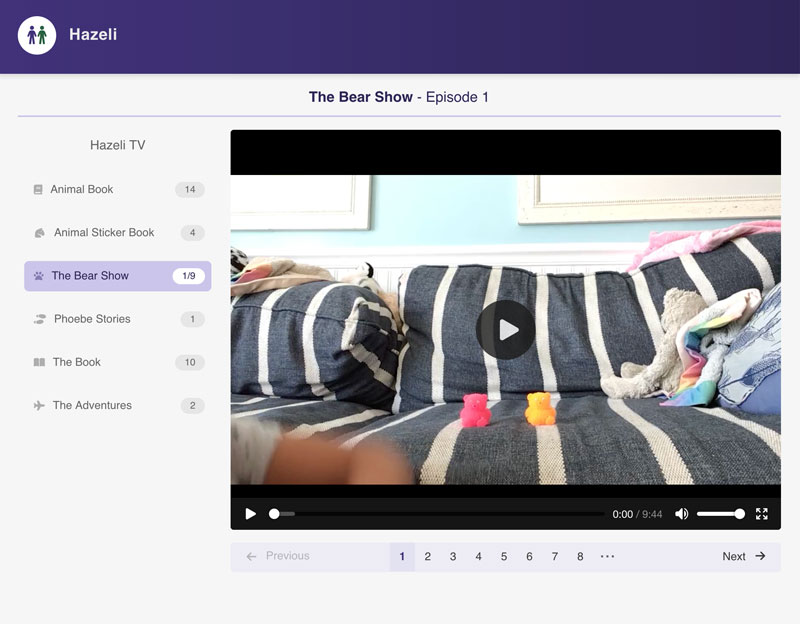
Task: Click the open book icon beside The Book
Action: point(39,362)
